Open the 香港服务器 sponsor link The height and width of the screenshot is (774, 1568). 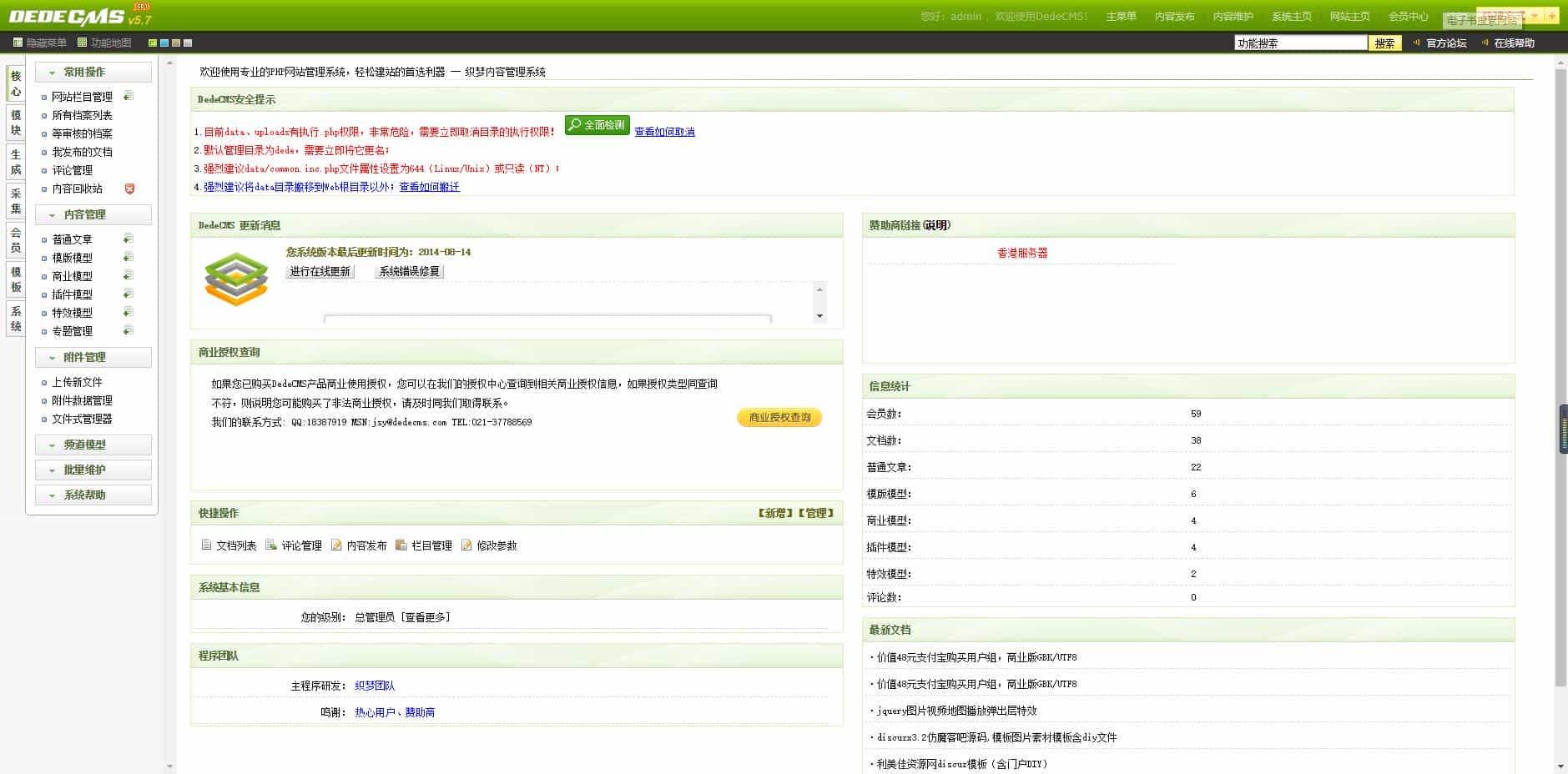[1022, 253]
